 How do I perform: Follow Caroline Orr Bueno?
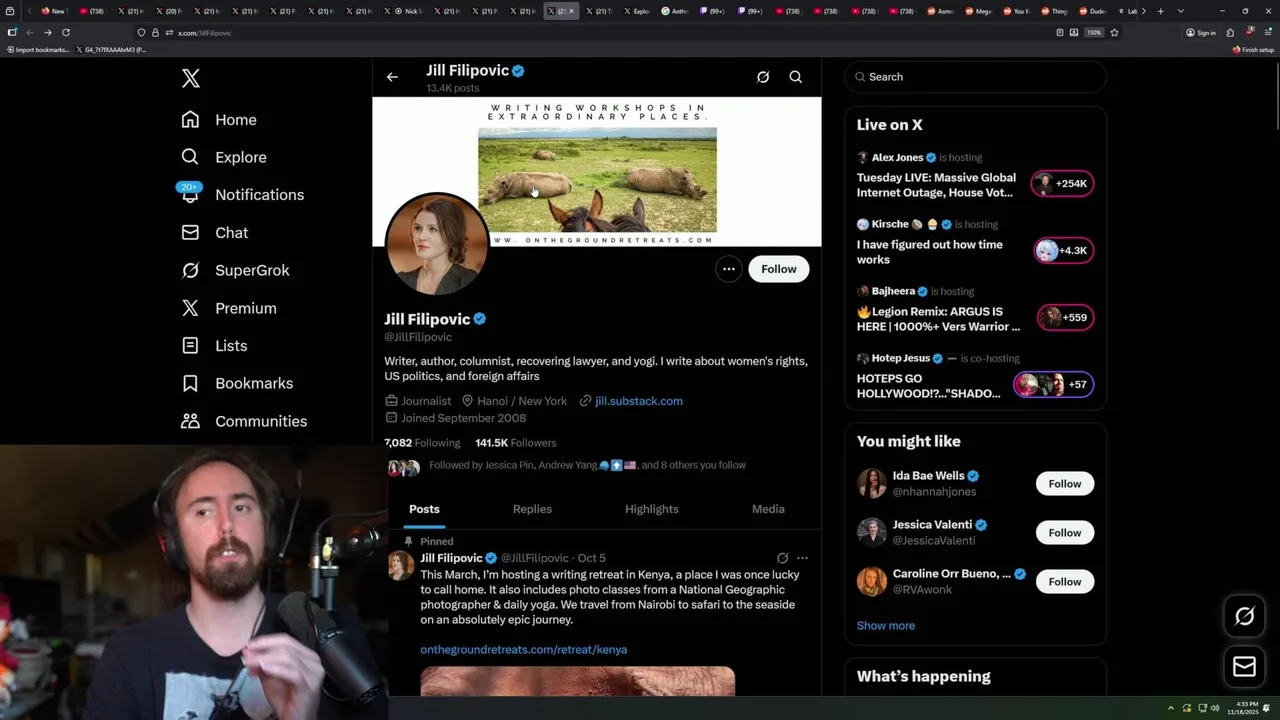pyautogui.click(x=1065, y=582)
